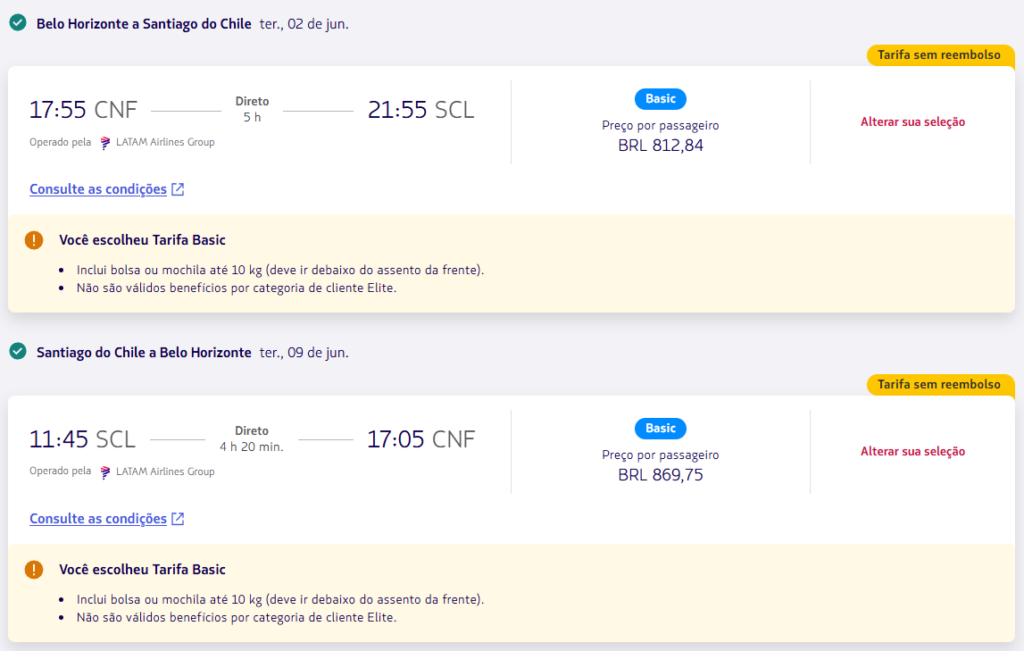This screenshot has width=1024, height=651.
Task: Click orange warning icon in first Tarifa Basic notice
Action: pyautogui.click(x=35, y=240)
